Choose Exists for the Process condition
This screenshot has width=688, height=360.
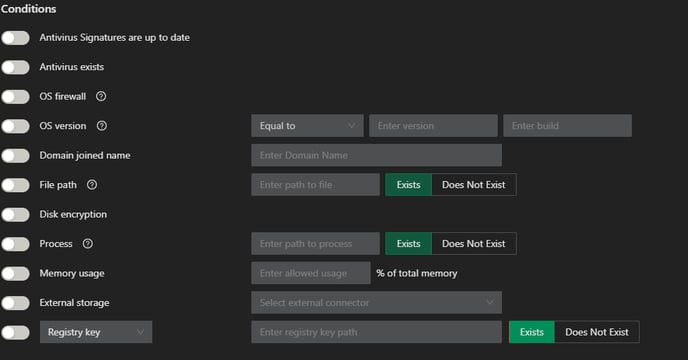click(x=408, y=244)
